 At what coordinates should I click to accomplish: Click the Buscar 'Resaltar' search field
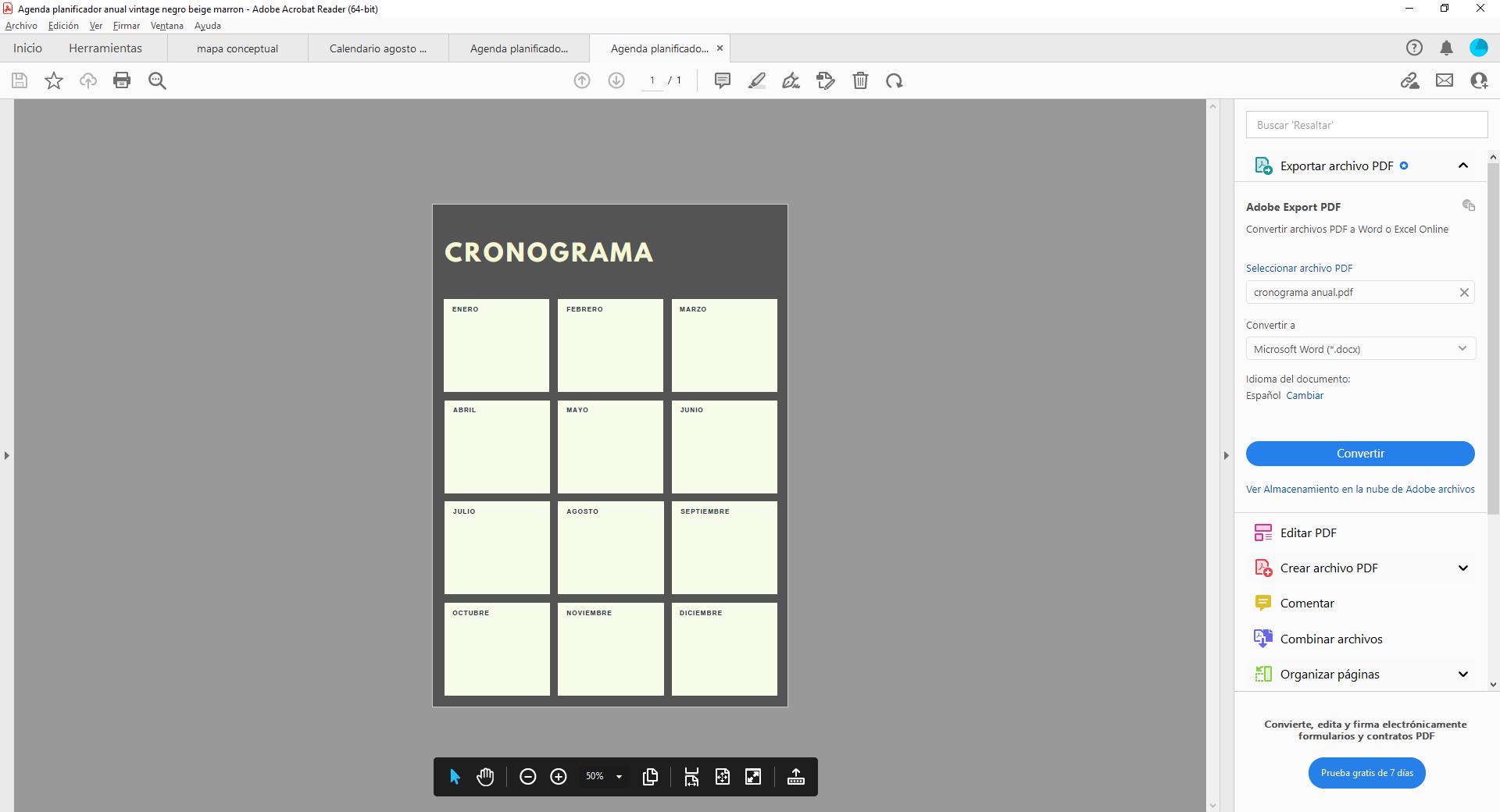(1366, 125)
